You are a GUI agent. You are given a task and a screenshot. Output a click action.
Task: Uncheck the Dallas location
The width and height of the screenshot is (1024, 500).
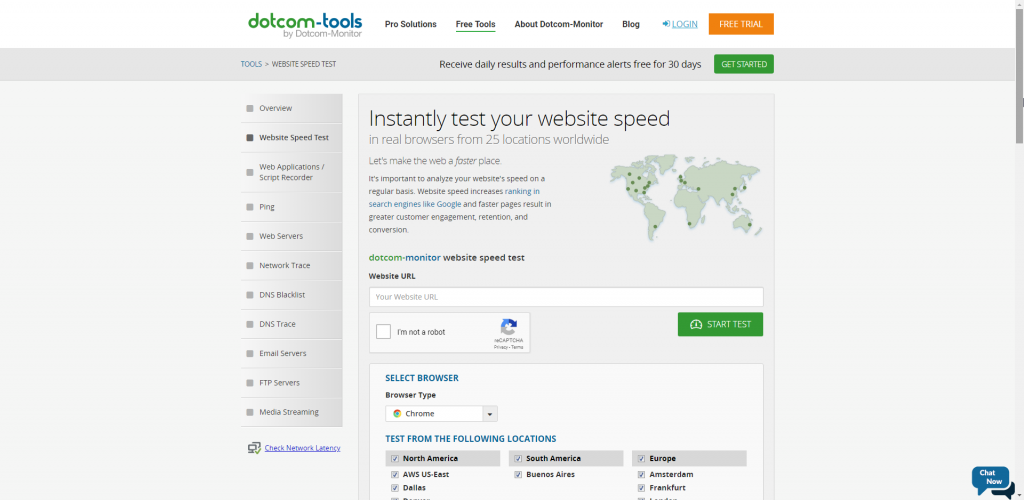click(394, 488)
